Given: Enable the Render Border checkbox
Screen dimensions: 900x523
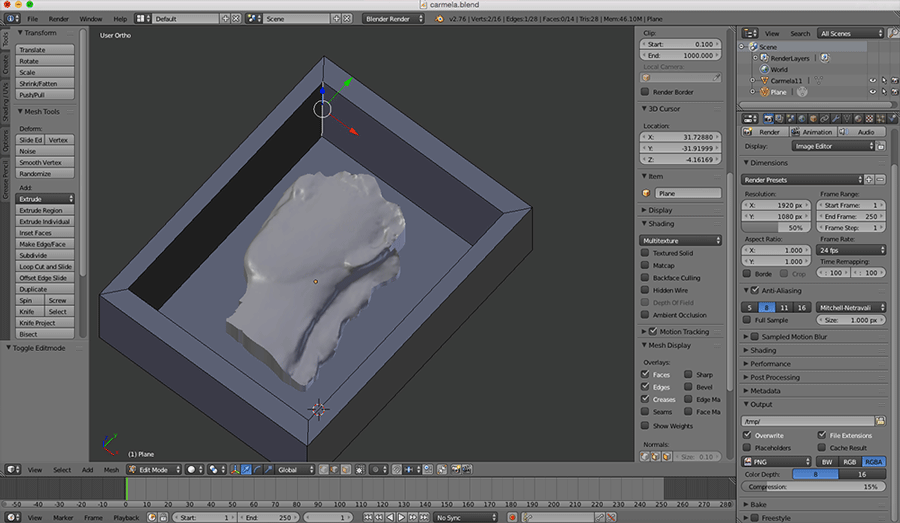Looking at the screenshot, I should click(x=645, y=92).
